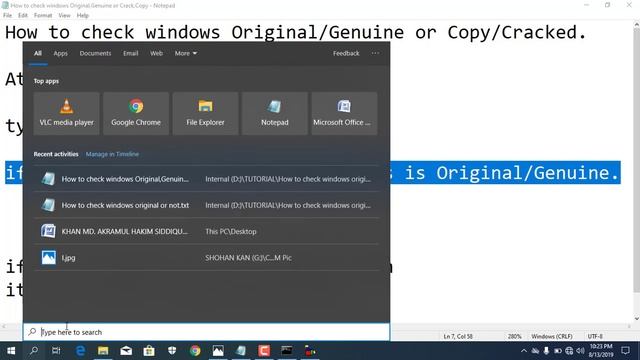The height and width of the screenshot is (360, 640).
Task: Click the 280% zoom status bar entry
Action: tap(514, 336)
